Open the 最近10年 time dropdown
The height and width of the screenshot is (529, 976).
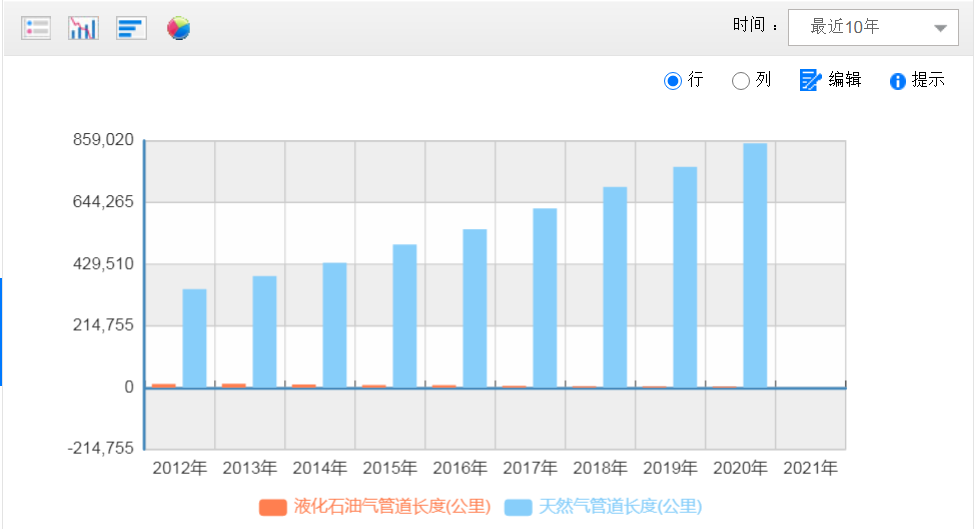(873, 27)
